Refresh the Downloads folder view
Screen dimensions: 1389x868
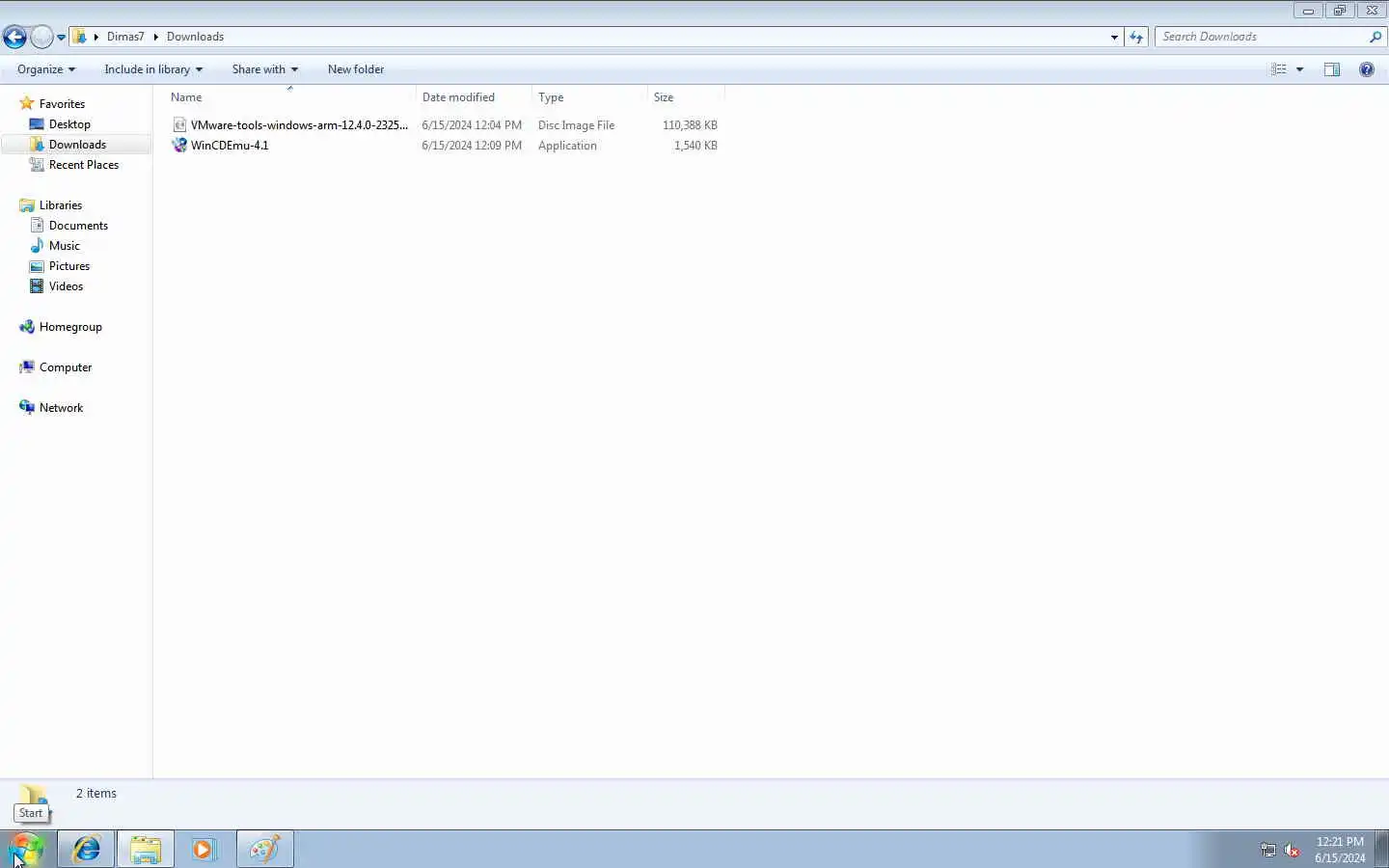click(x=1136, y=37)
